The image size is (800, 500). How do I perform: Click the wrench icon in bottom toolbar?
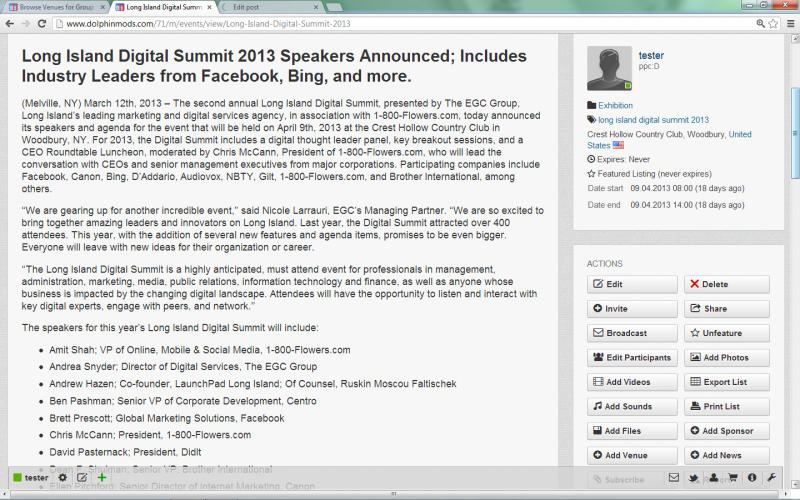771,478
